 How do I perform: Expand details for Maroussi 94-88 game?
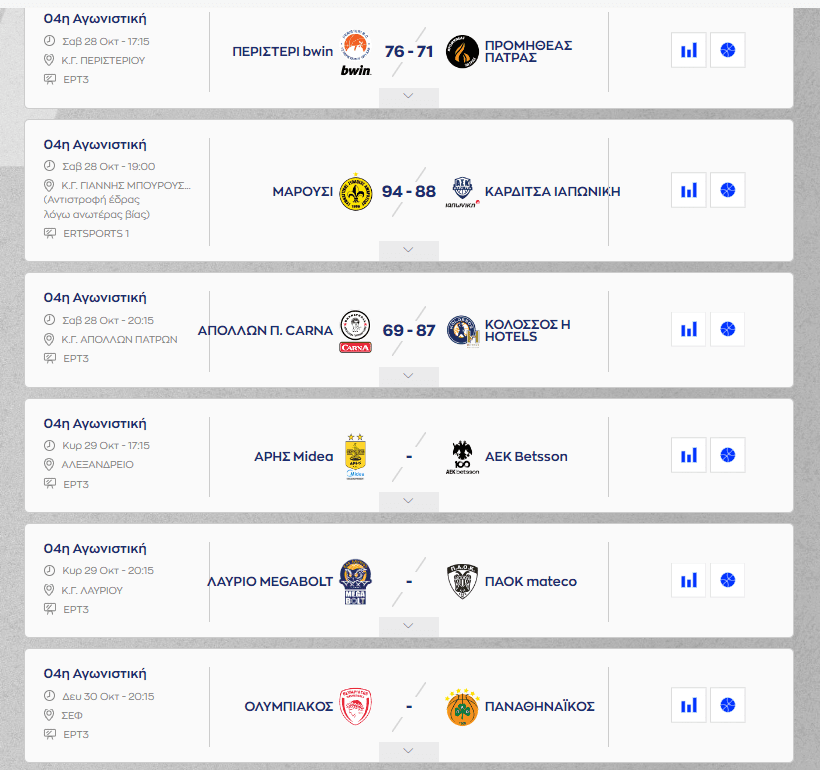(x=408, y=250)
